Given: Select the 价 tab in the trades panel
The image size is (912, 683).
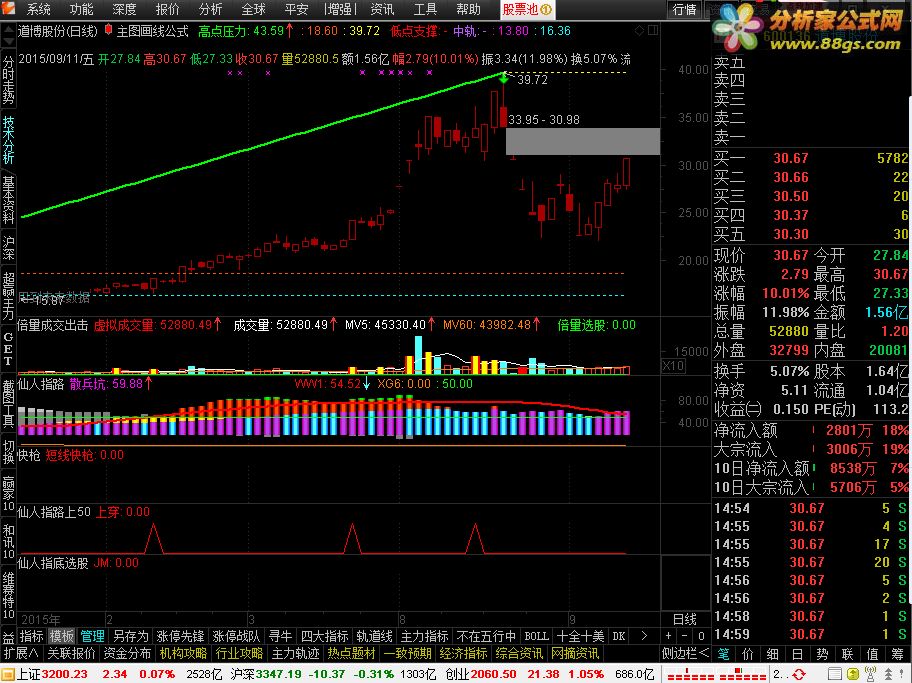Looking at the screenshot, I should 748,653.
